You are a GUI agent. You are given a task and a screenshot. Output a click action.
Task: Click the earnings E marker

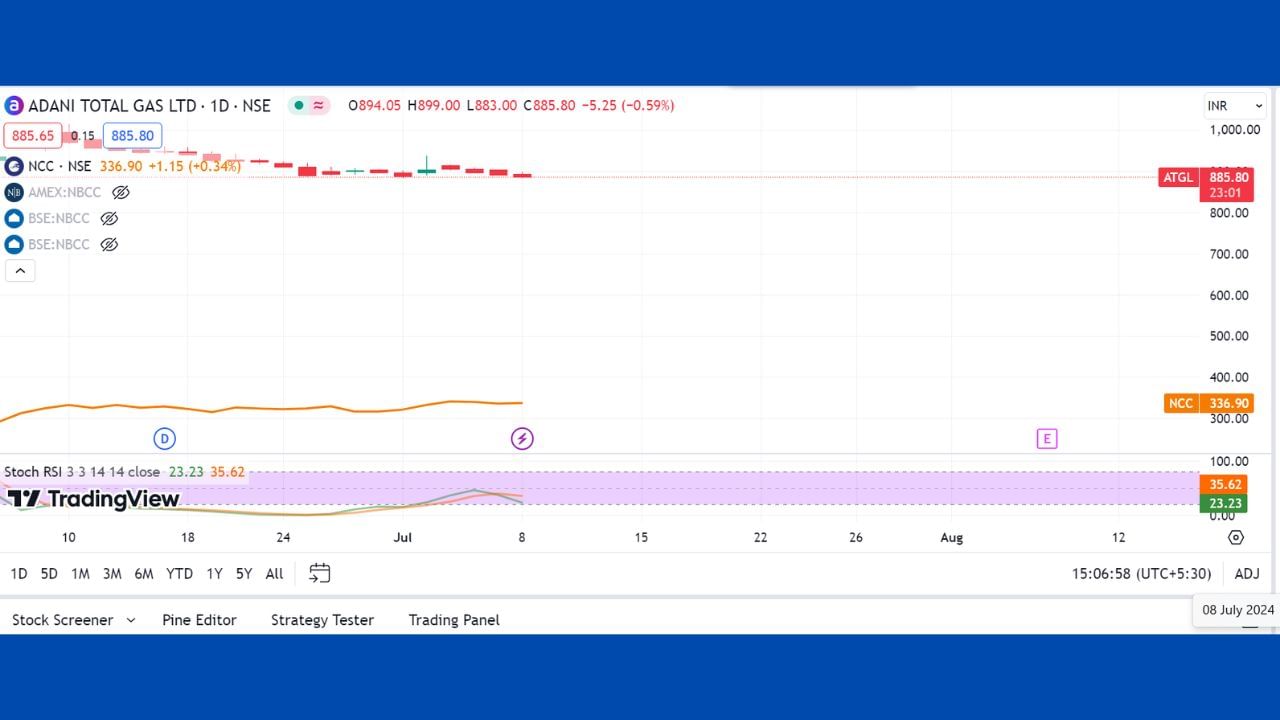pos(1046,438)
